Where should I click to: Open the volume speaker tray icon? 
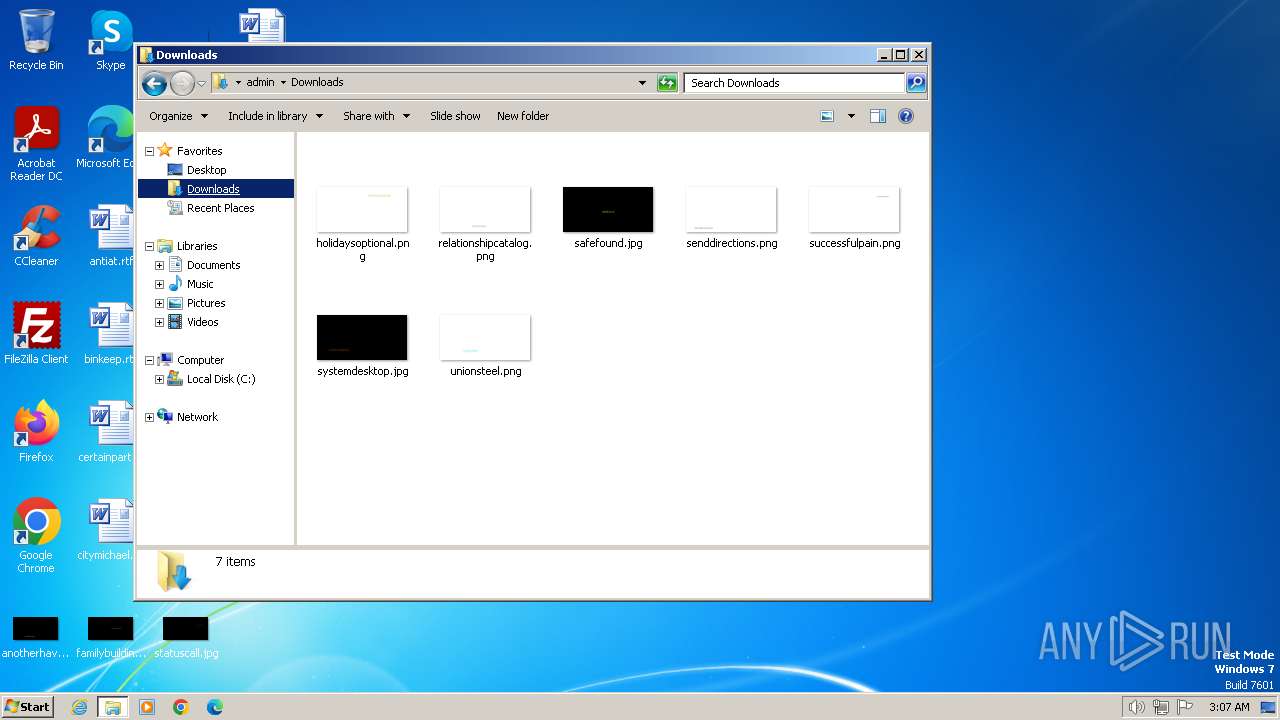coord(1136,707)
